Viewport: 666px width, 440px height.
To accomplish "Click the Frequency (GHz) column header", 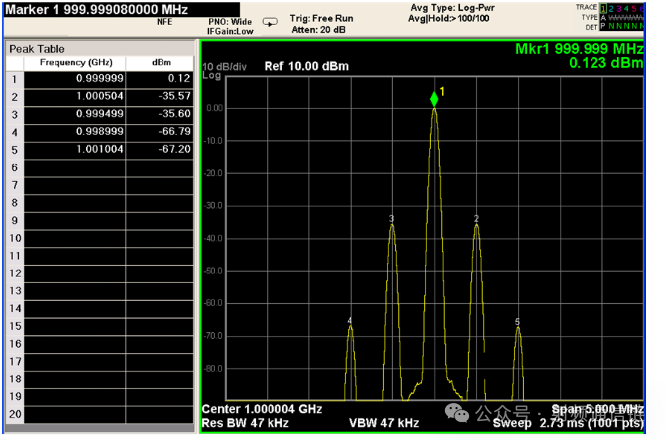I will pyautogui.click(x=76, y=62).
